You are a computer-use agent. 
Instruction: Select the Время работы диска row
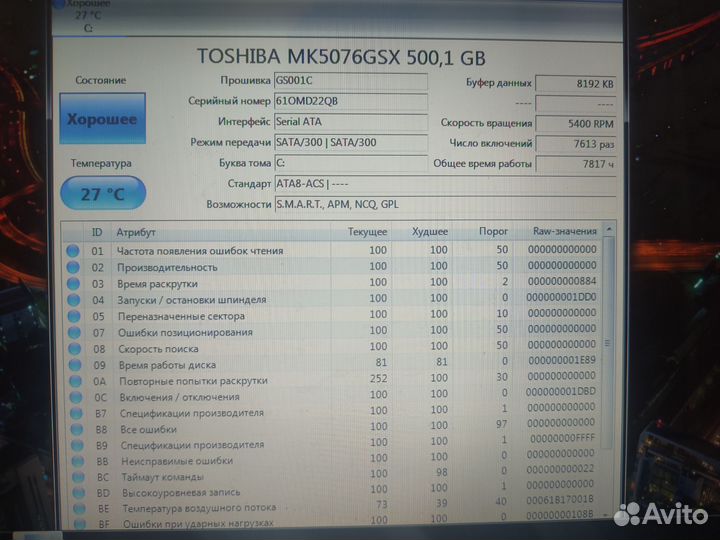[x=334, y=364]
